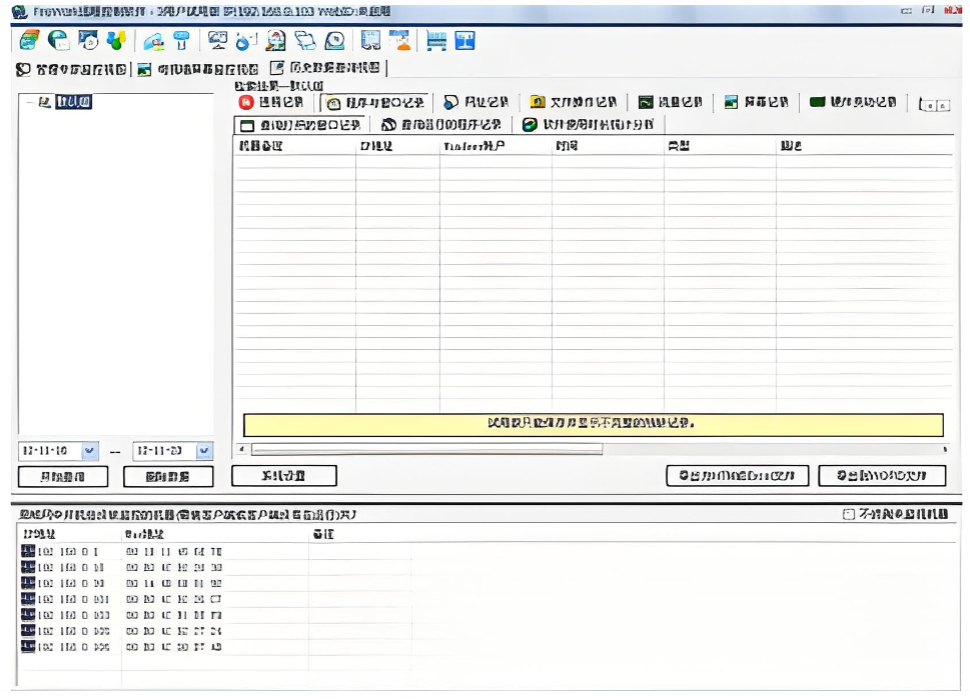Open the start date dropdown showing 12-11-10

point(89,451)
